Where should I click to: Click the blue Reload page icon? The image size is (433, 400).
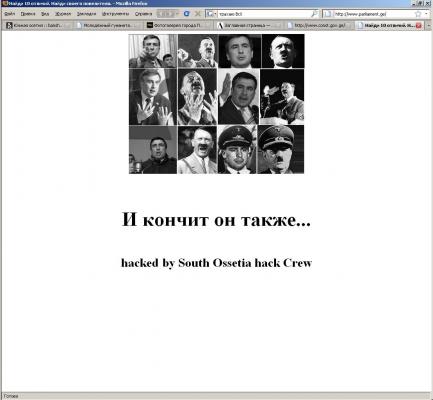tap(187, 14)
